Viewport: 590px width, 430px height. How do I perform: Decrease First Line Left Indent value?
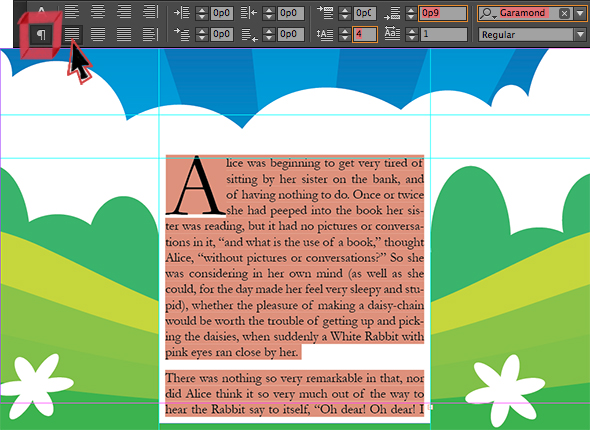click(202, 38)
